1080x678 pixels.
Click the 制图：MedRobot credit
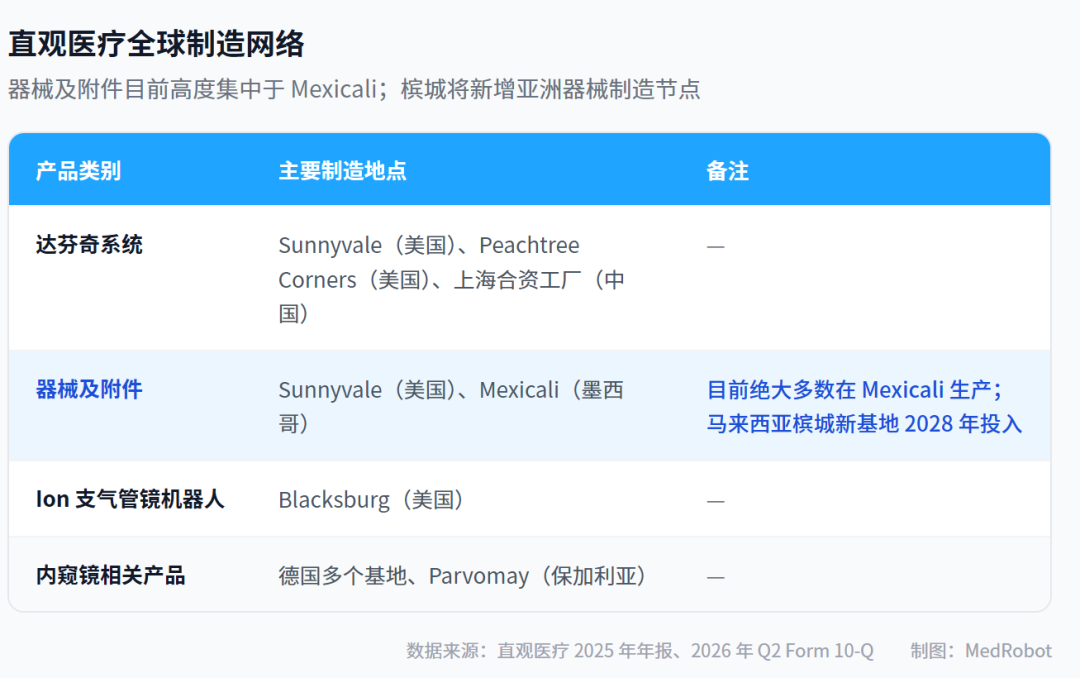981,650
